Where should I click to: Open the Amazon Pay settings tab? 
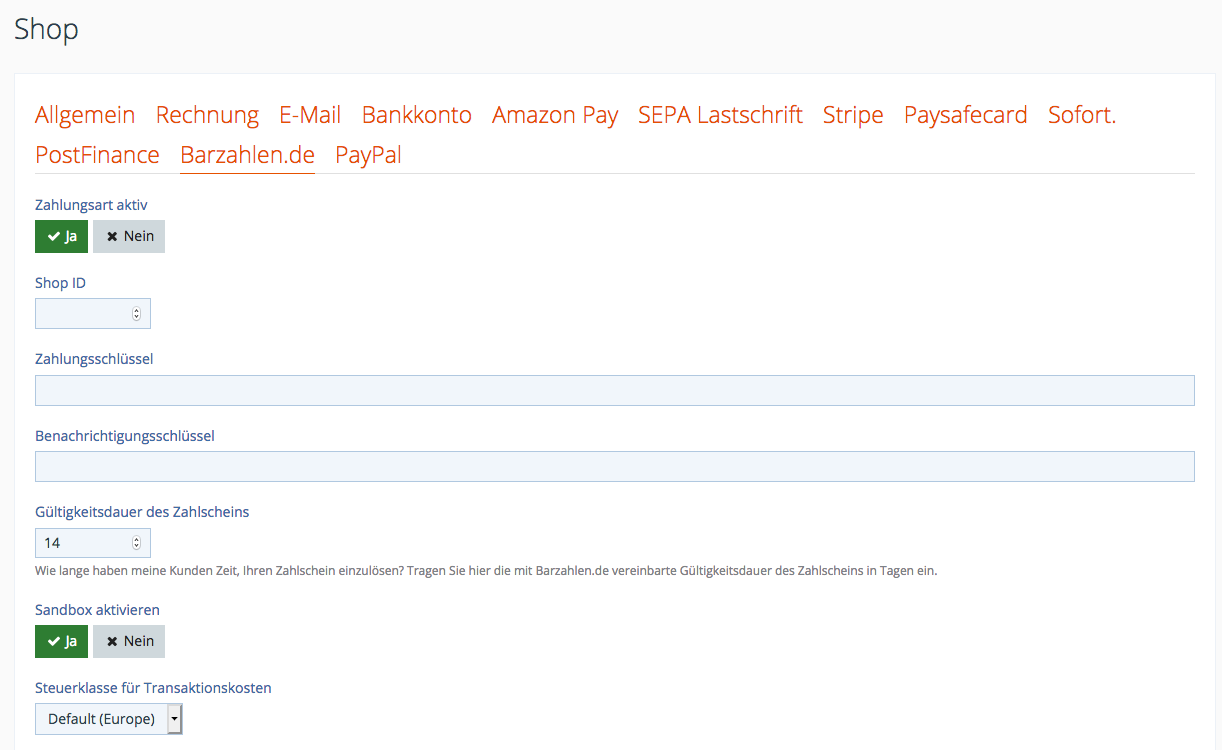tap(555, 115)
